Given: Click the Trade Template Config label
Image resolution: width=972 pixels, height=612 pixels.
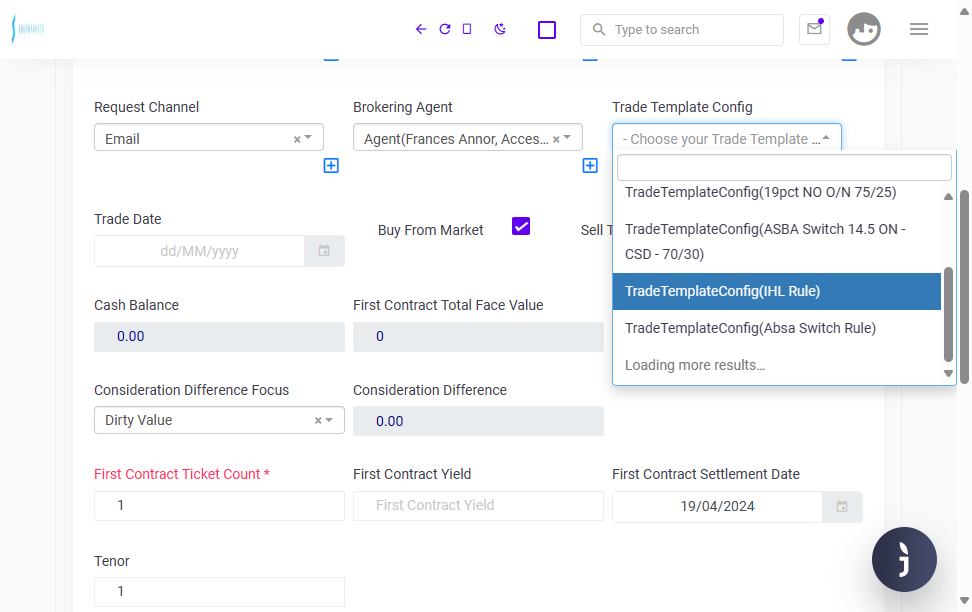Looking at the screenshot, I should 682,107.
